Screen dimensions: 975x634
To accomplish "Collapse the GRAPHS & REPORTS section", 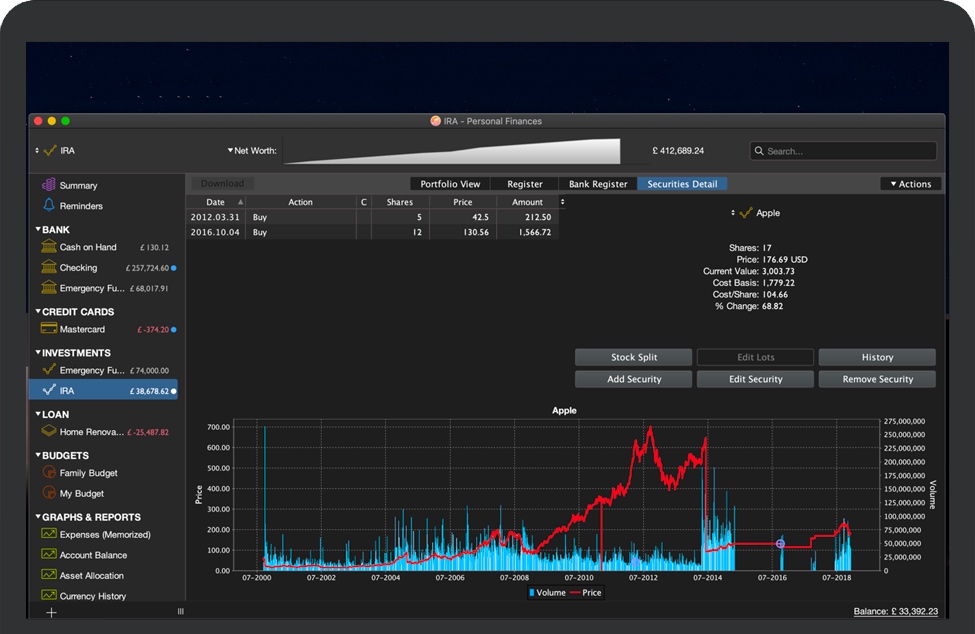I will 37,517.
